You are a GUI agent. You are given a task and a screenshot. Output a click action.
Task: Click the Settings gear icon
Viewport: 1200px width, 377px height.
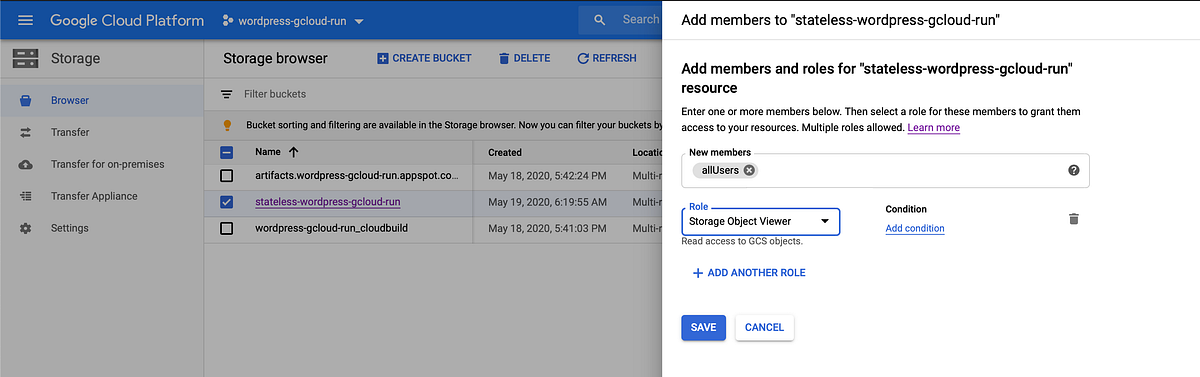[26, 228]
